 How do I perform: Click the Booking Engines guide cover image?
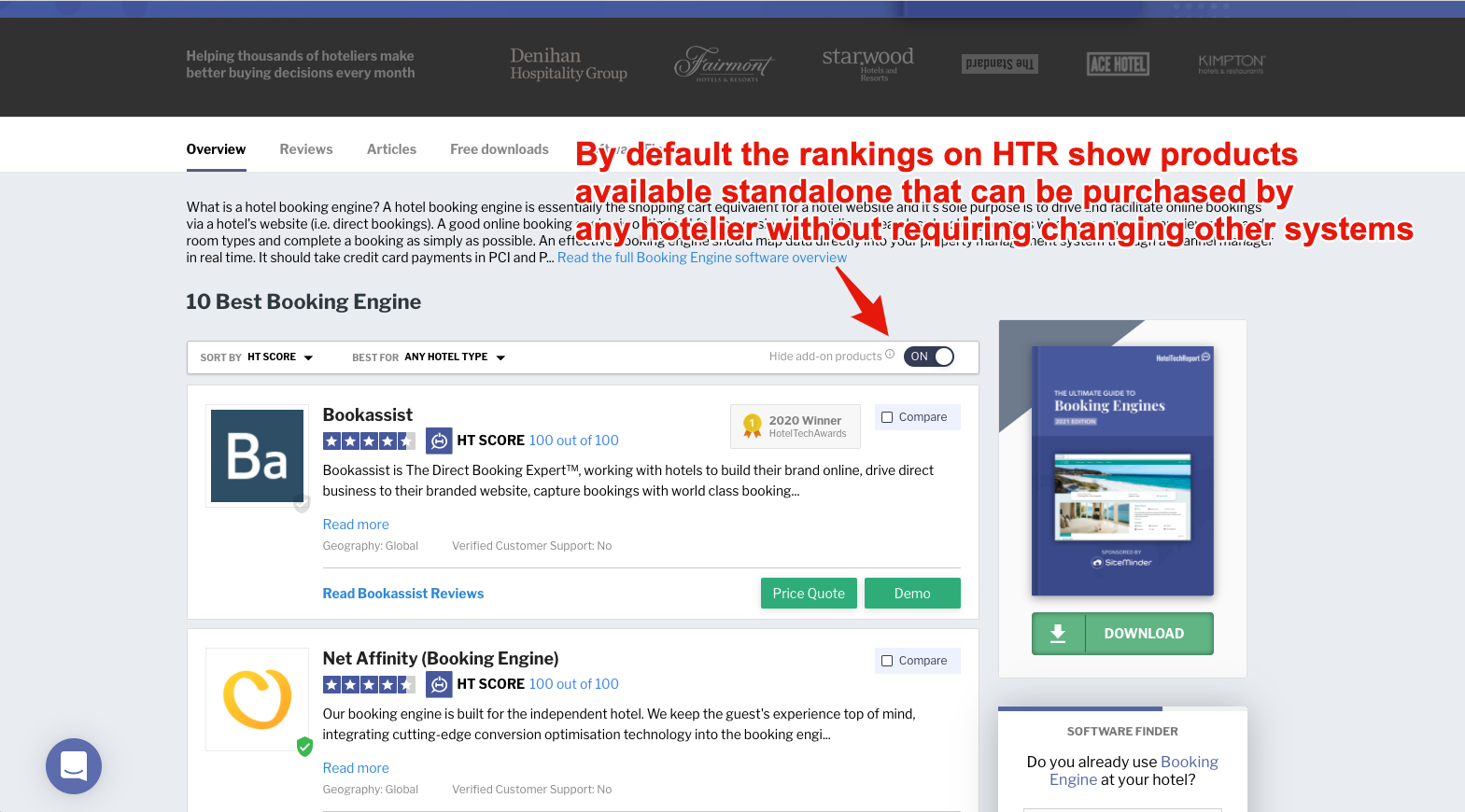[1122, 471]
